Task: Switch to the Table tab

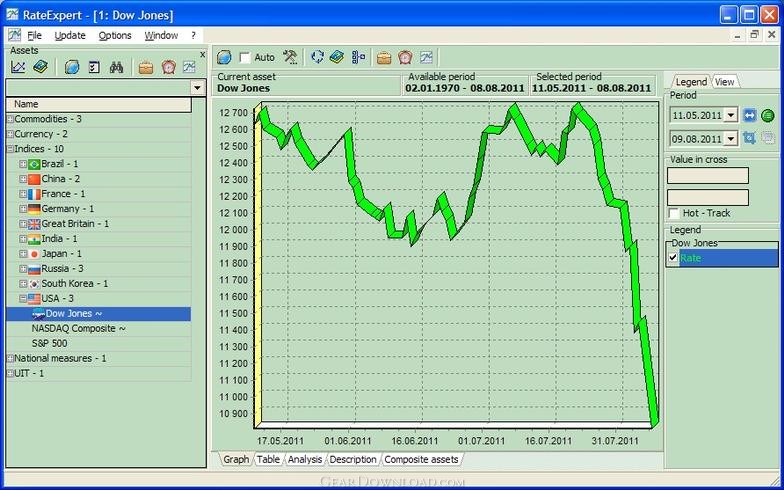Action: pos(268,460)
